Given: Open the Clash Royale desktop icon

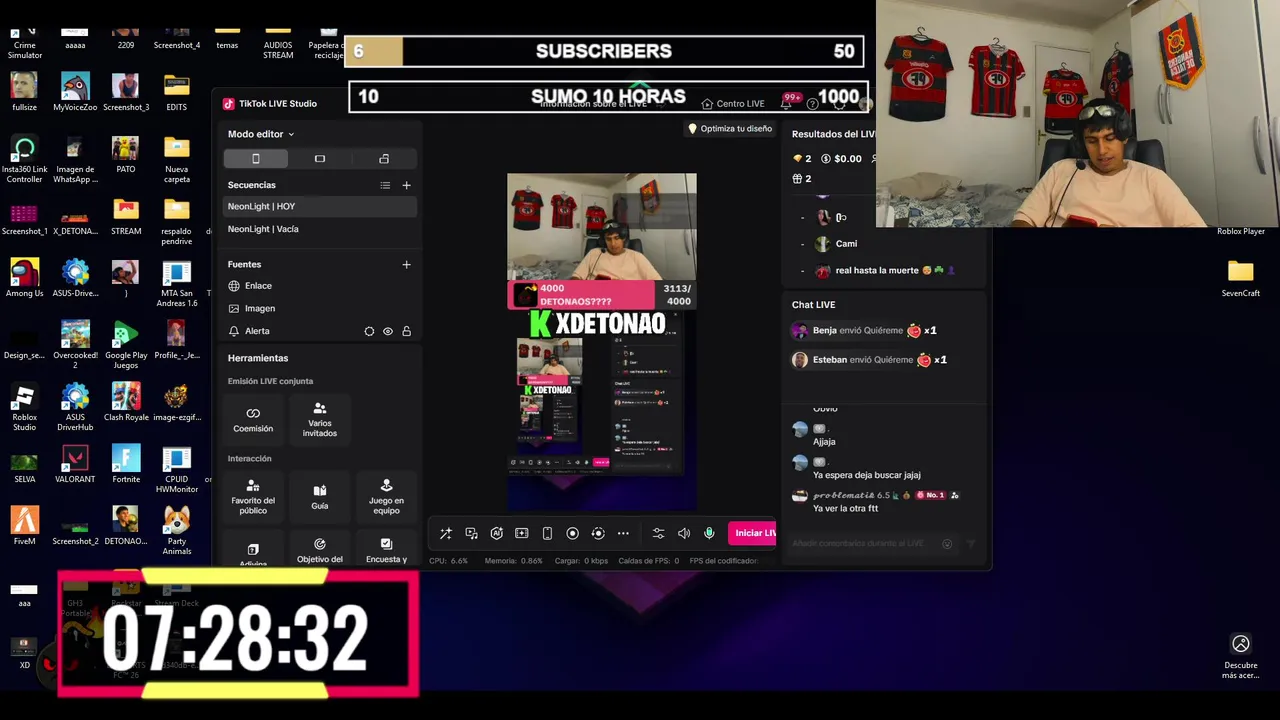Looking at the screenshot, I should point(126,403).
